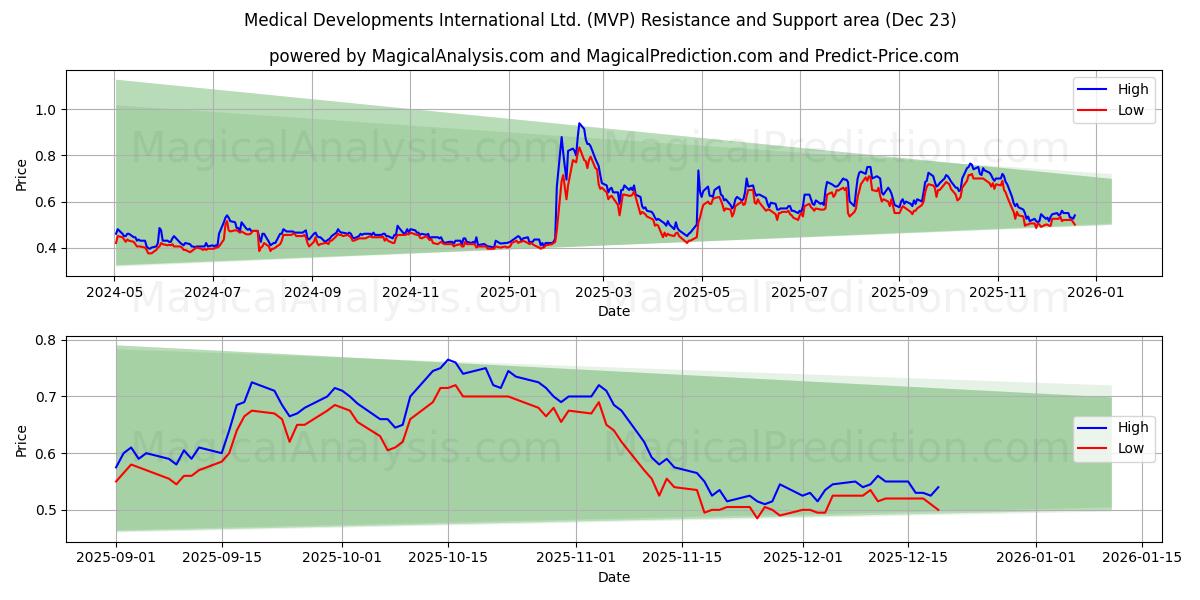This screenshot has width=1200, height=600.
Task: Click the peak near 2025-10-15 on bottom chart
Action: 448,360
